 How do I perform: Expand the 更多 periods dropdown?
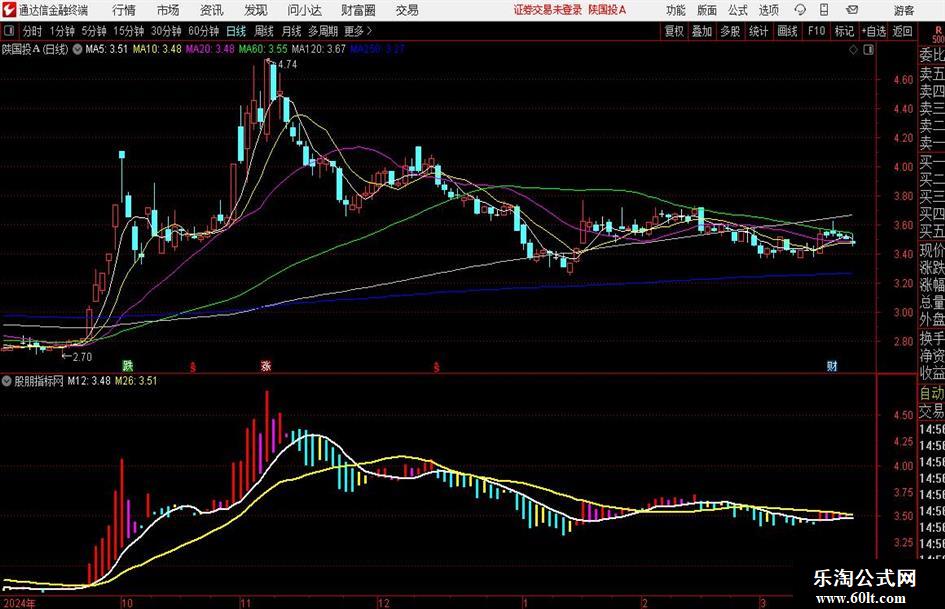click(358, 31)
